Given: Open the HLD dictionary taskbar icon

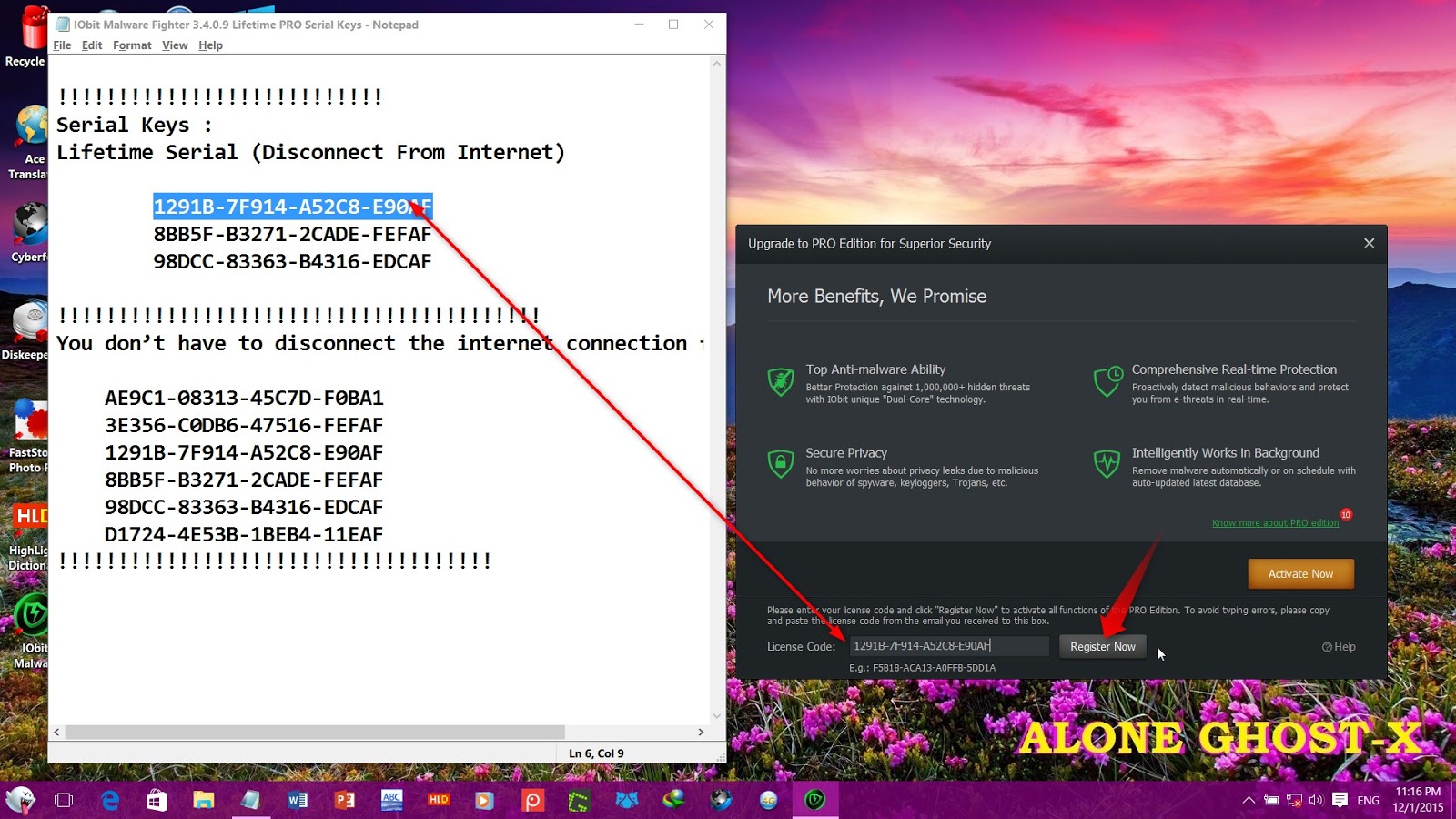Looking at the screenshot, I should pyautogui.click(x=439, y=800).
